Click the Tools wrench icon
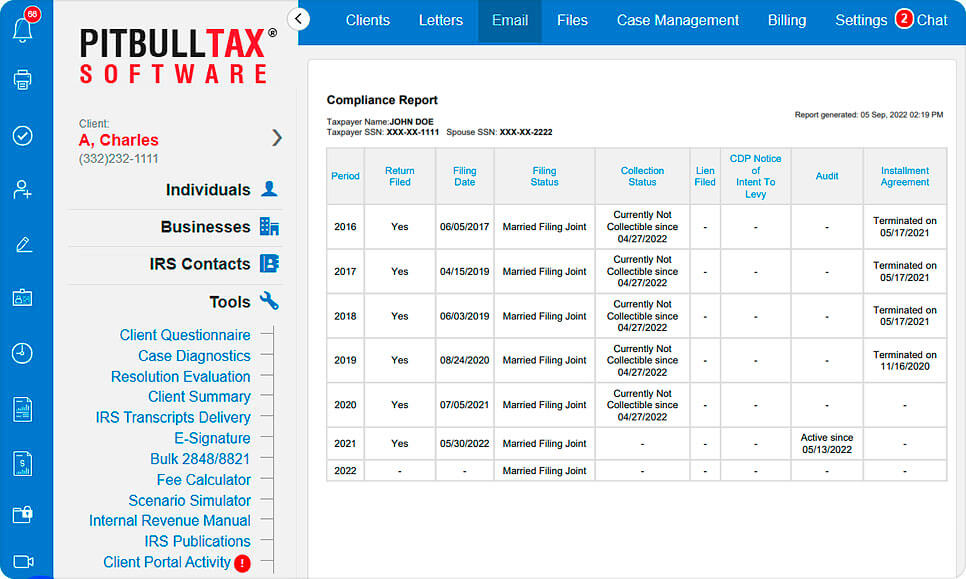The height and width of the screenshot is (579, 966). coord(269,301)
